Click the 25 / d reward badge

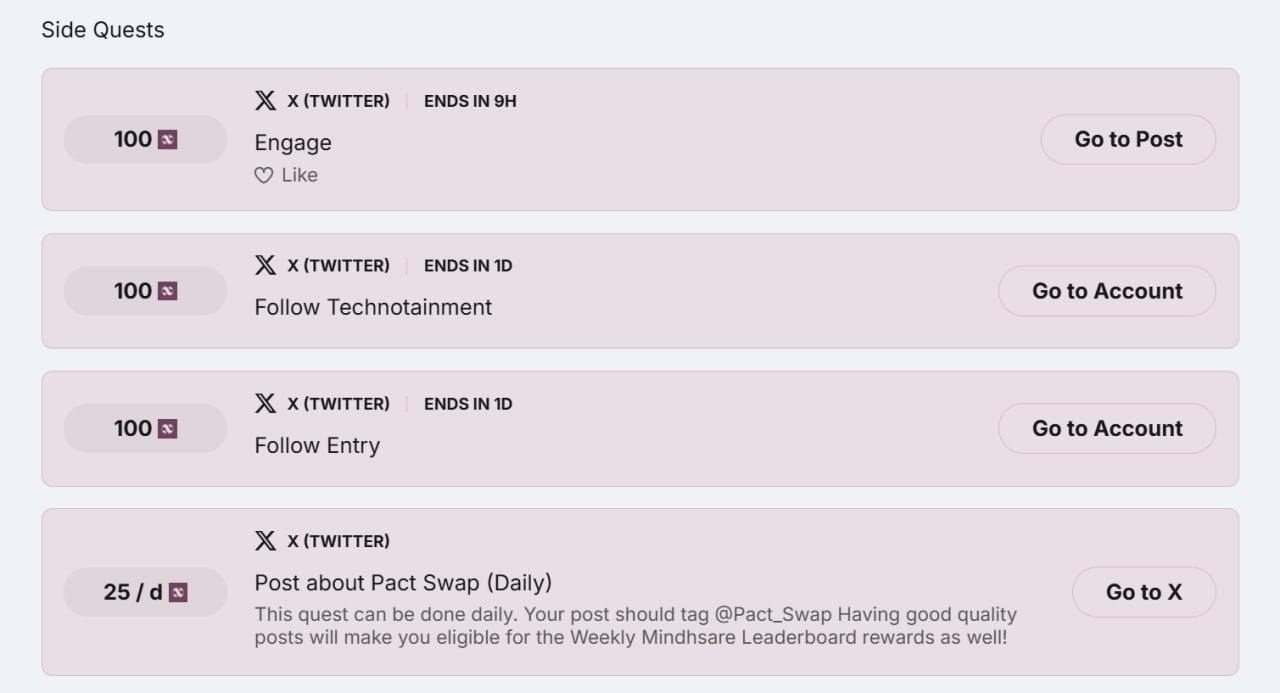tap(145, 592)
